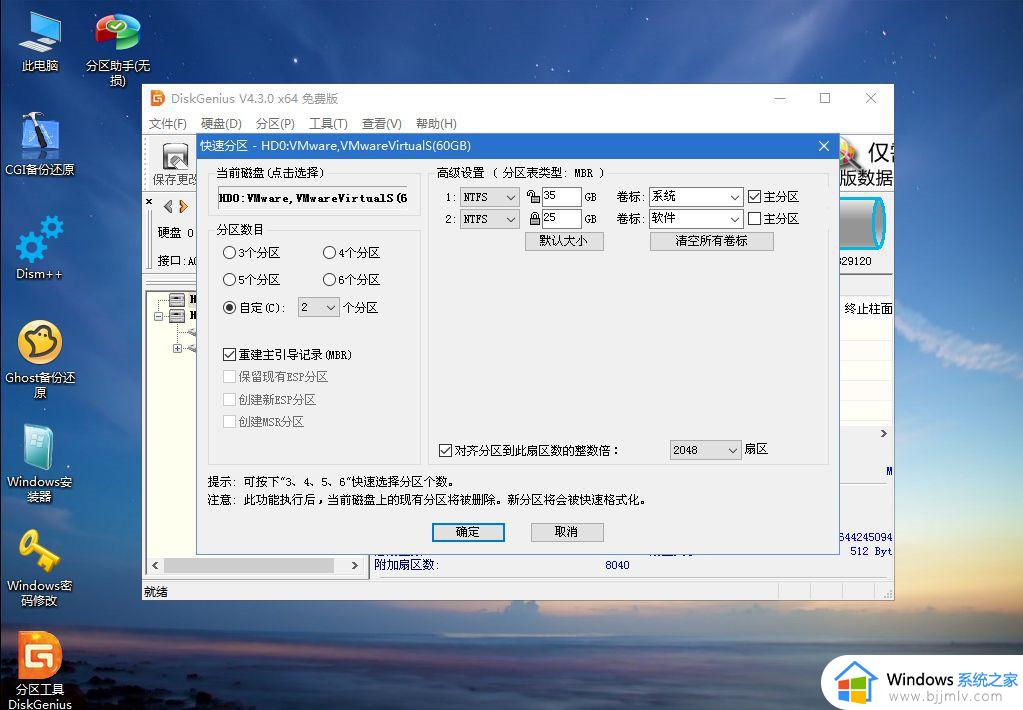Viewport: 1023px width, 710px height.
Task: Open the 分区(P) menu
Action: tap(275, 124)
